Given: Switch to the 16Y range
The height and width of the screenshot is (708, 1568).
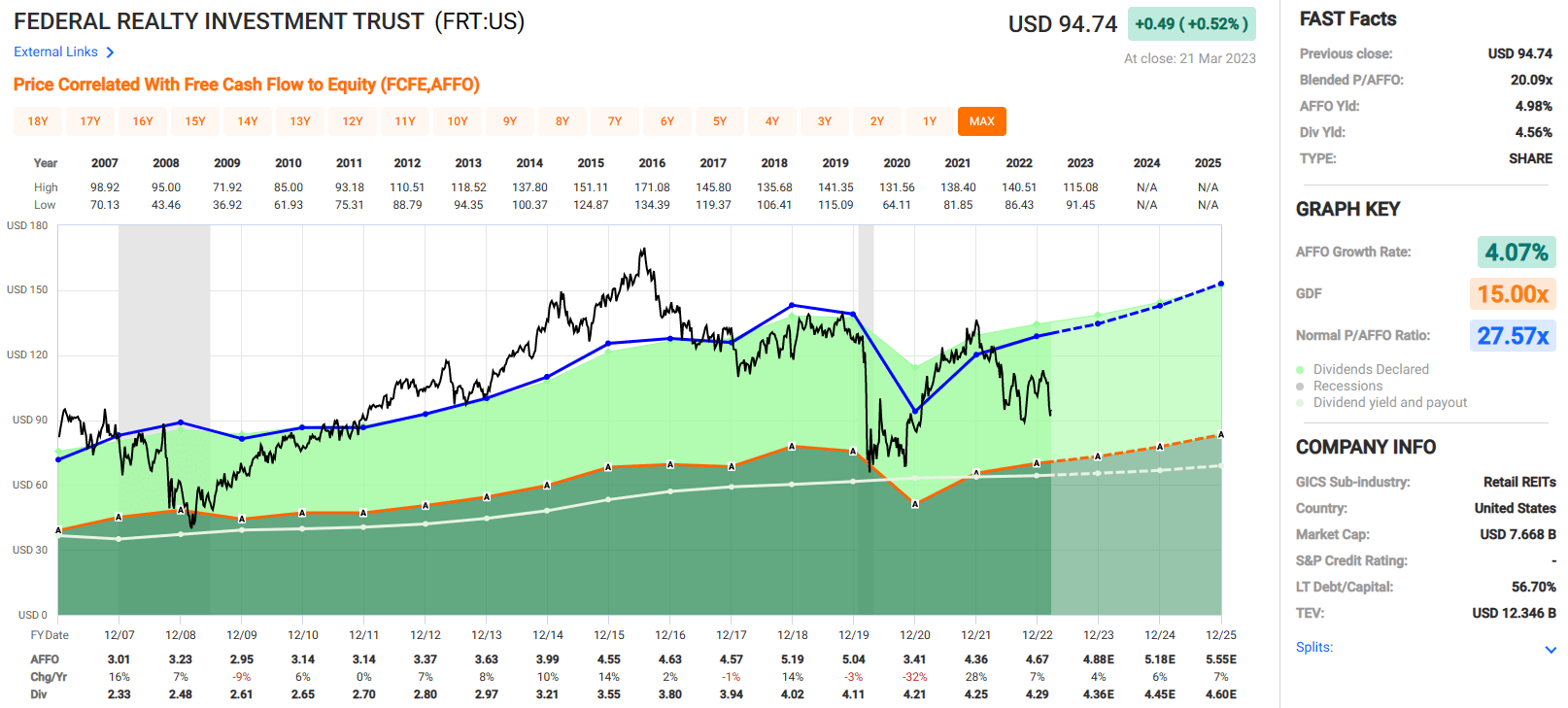Looking at the screenshot, I should 143,121.
